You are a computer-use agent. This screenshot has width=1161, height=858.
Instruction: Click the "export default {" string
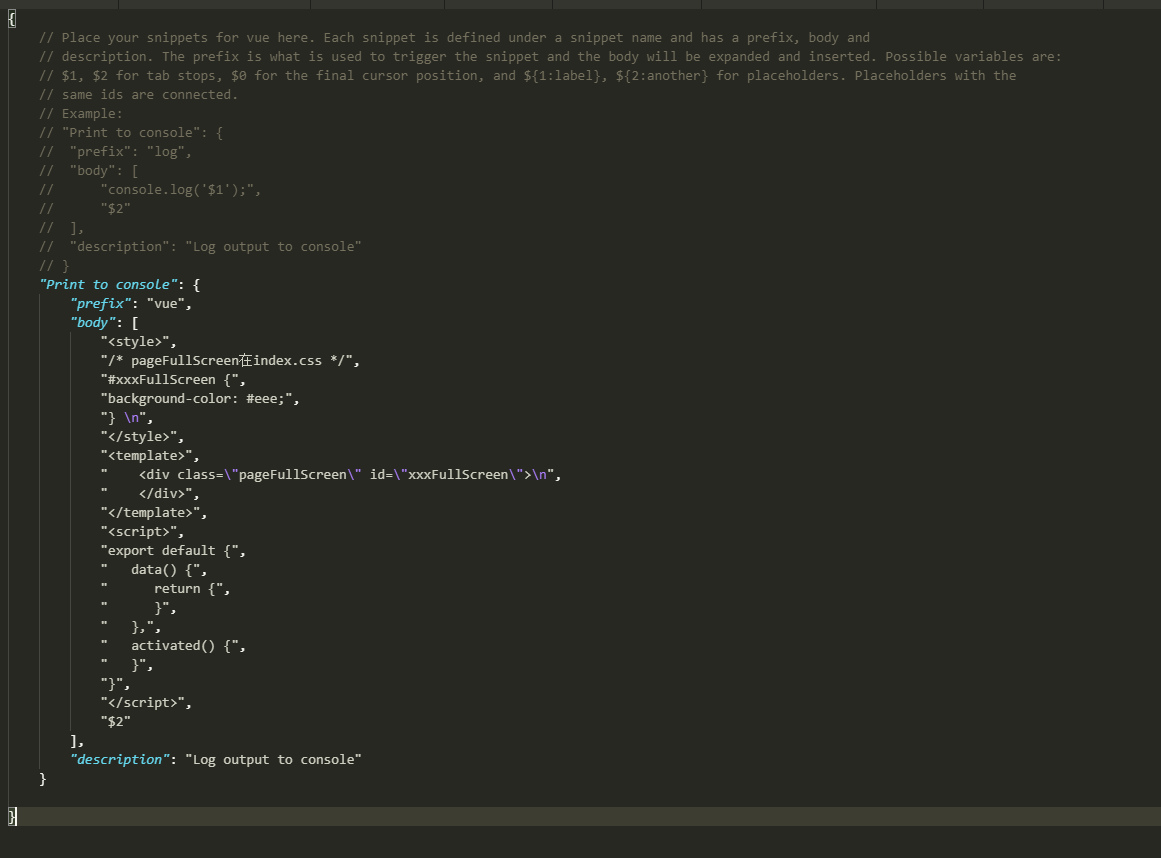[x=170, y=551]
